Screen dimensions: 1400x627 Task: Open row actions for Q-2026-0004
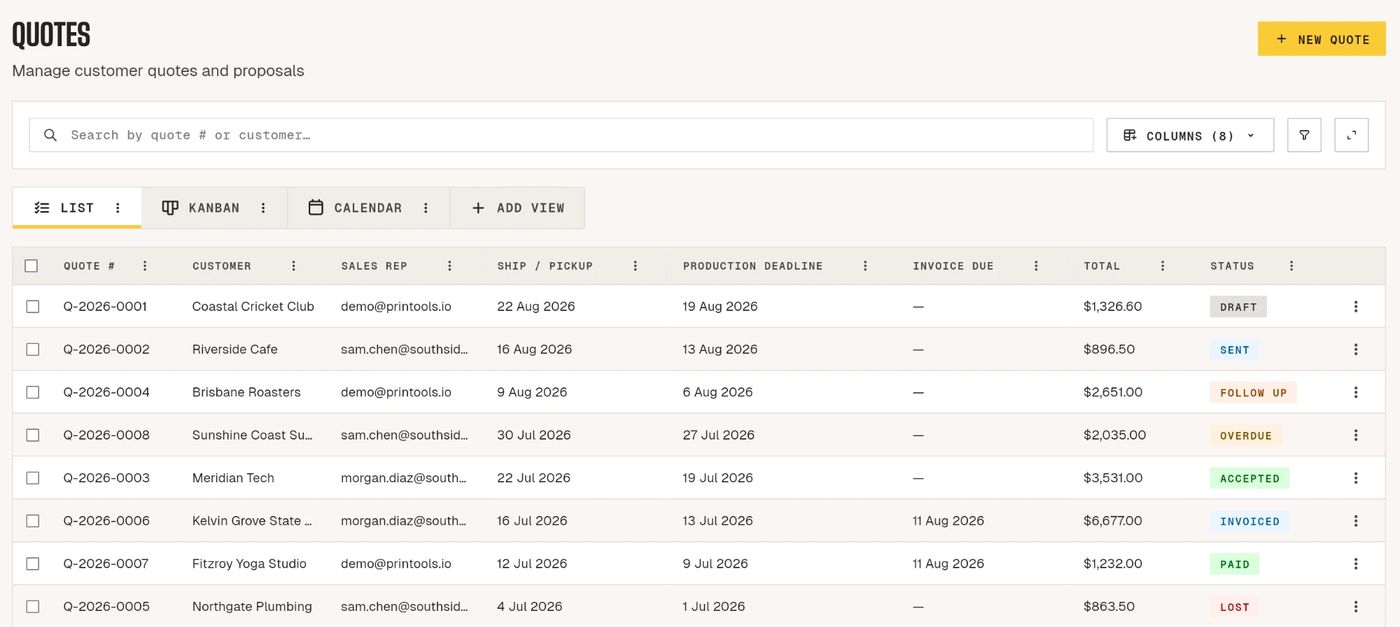click(x=1356, y=393)
